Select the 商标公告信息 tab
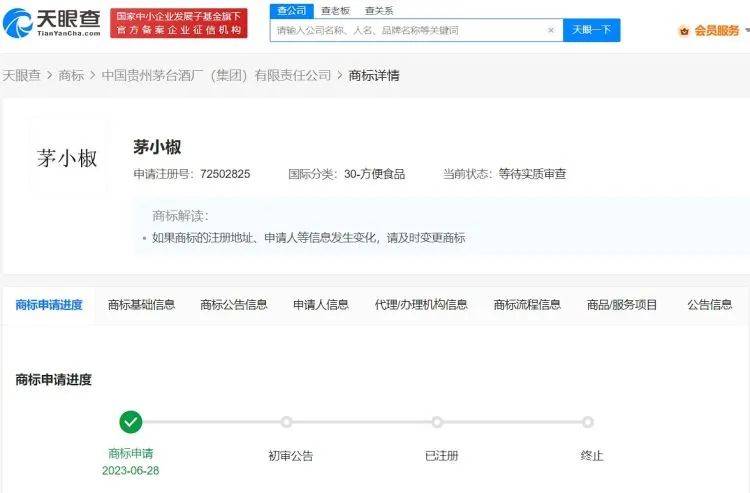The image size is (750, 493). coord(234,305)
